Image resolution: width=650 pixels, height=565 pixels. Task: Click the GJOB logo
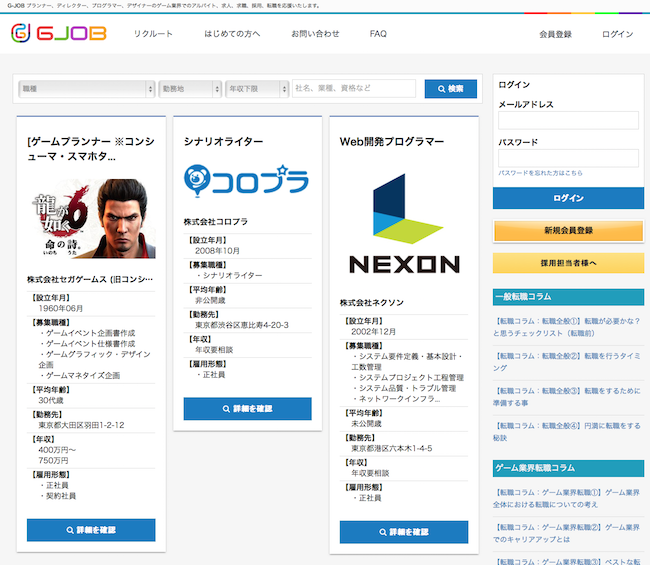click(59, 33)
